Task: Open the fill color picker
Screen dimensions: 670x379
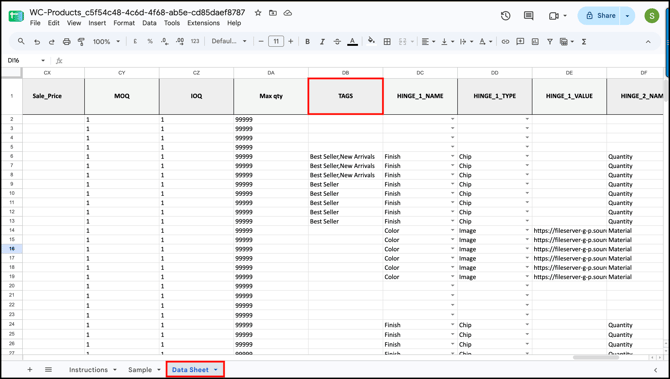Action: tap(371, 41)
